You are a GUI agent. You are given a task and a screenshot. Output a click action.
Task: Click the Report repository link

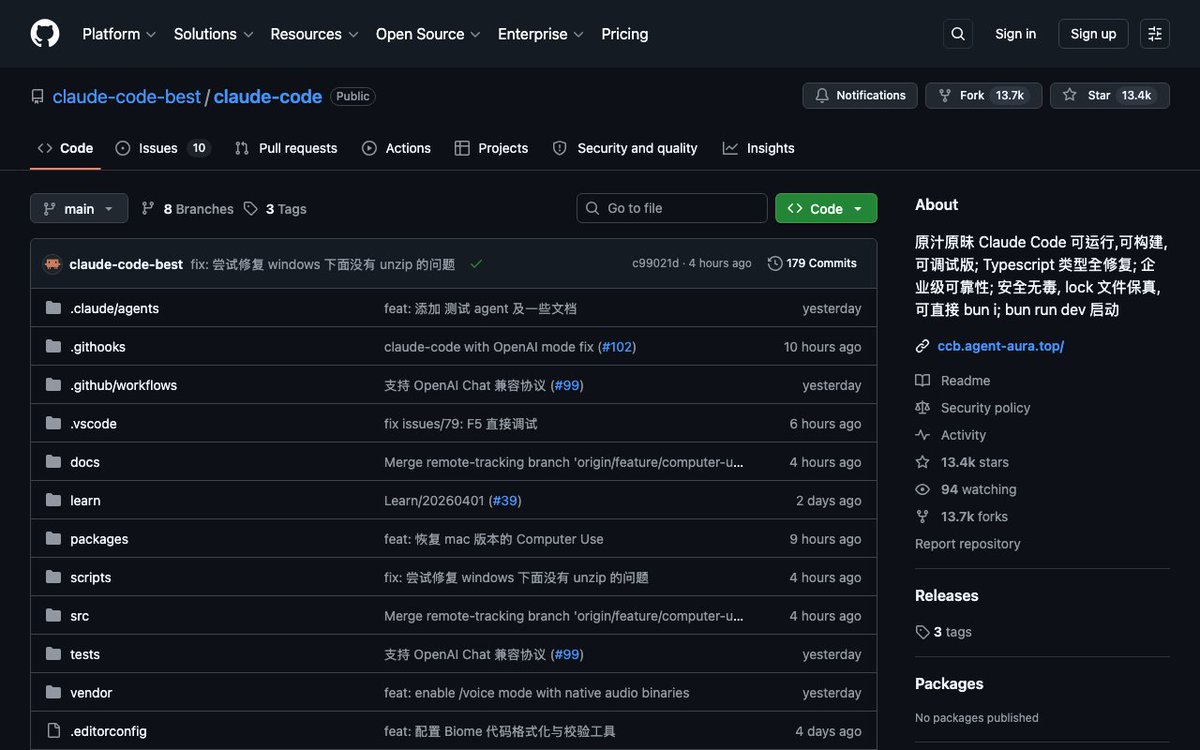968,544
